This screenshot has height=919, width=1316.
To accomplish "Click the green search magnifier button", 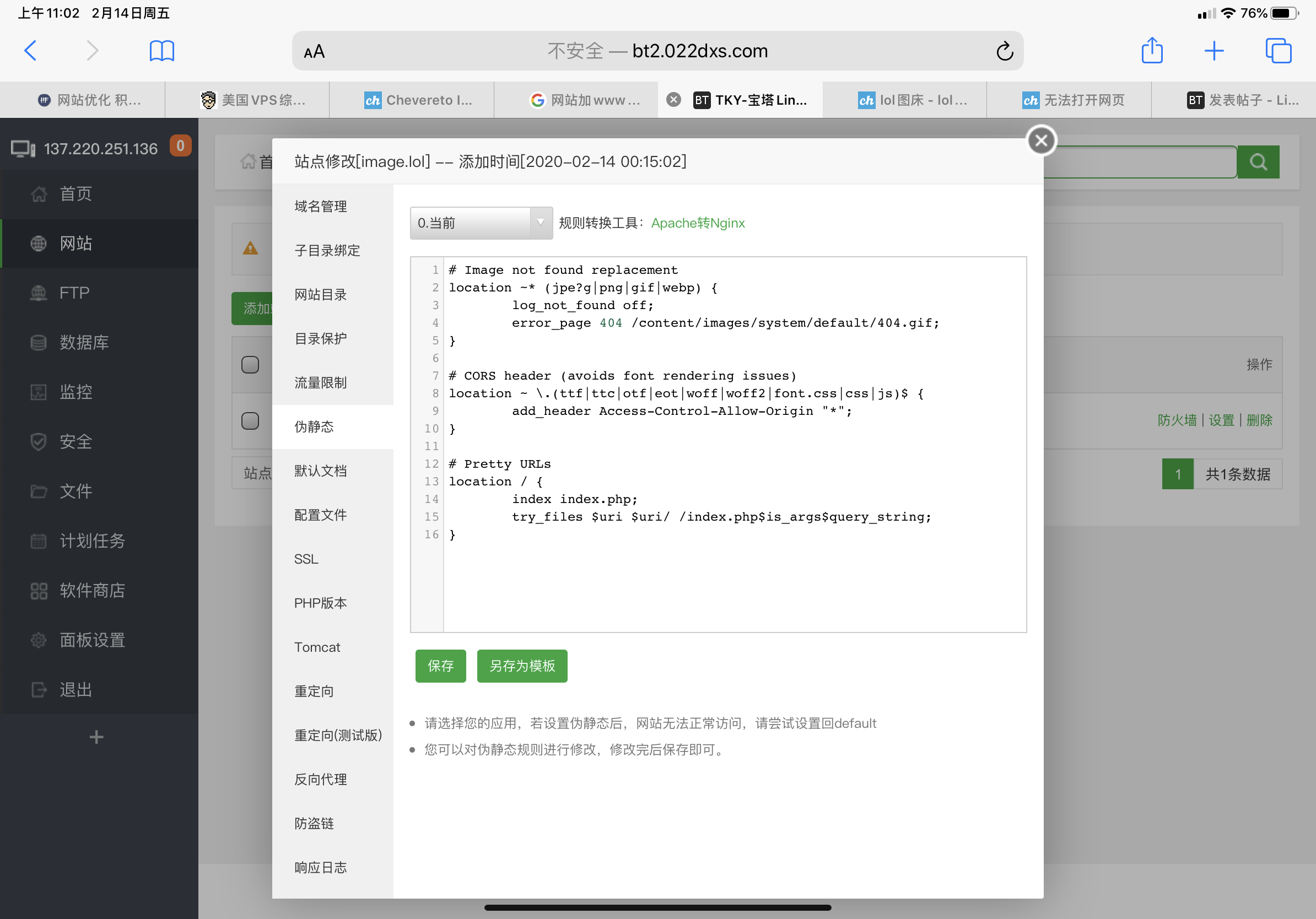I will 1258,161.
